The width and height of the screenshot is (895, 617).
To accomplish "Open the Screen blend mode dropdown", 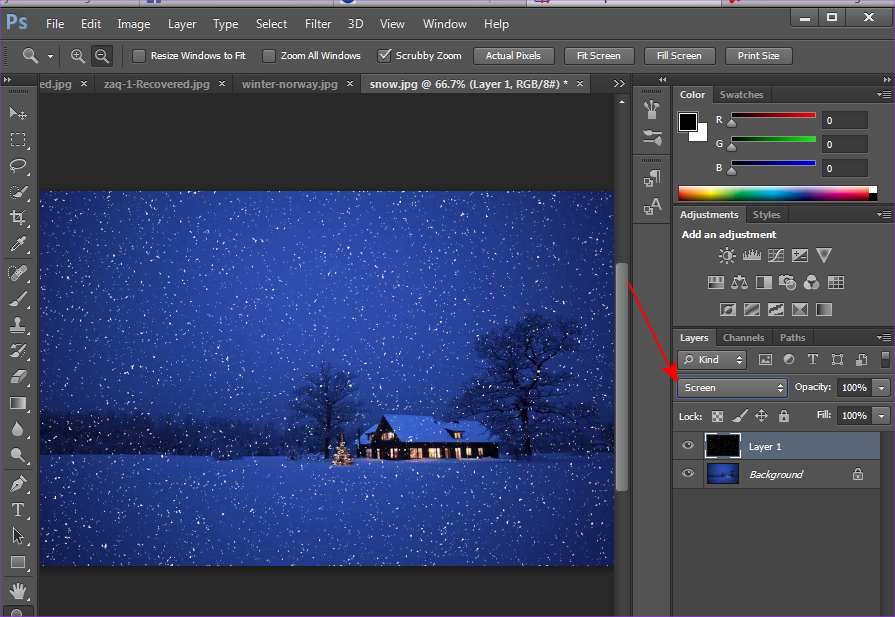I will point(733,387).
